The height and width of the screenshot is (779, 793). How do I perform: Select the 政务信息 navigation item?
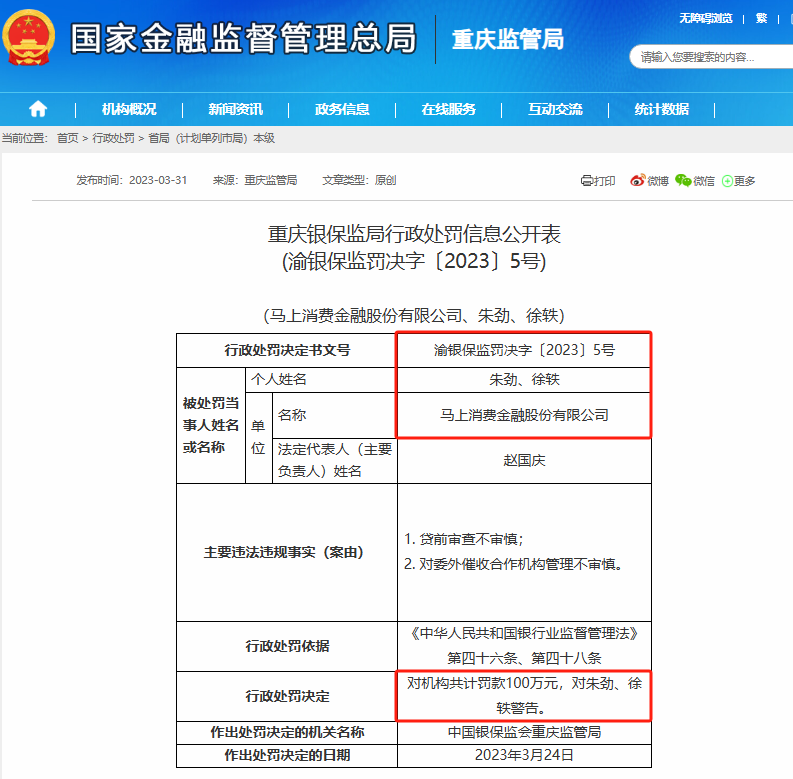[x=342, y=109]
